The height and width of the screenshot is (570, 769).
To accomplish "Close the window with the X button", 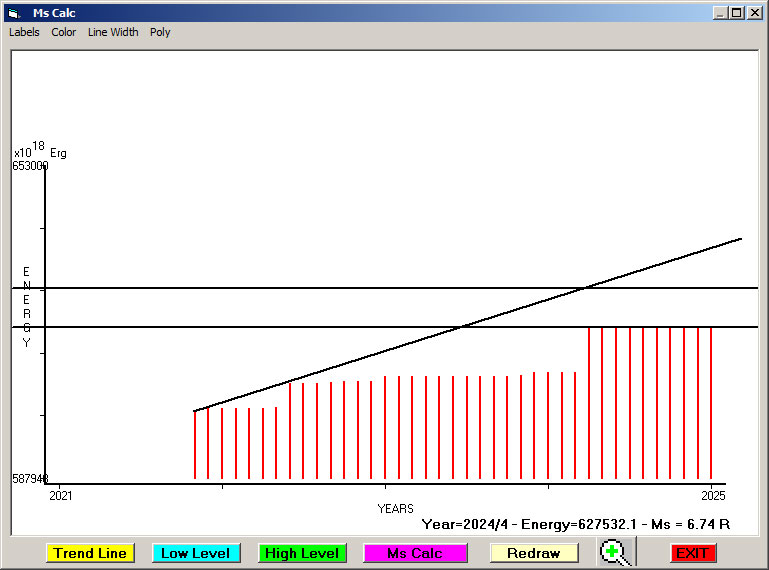I will 753,13.
